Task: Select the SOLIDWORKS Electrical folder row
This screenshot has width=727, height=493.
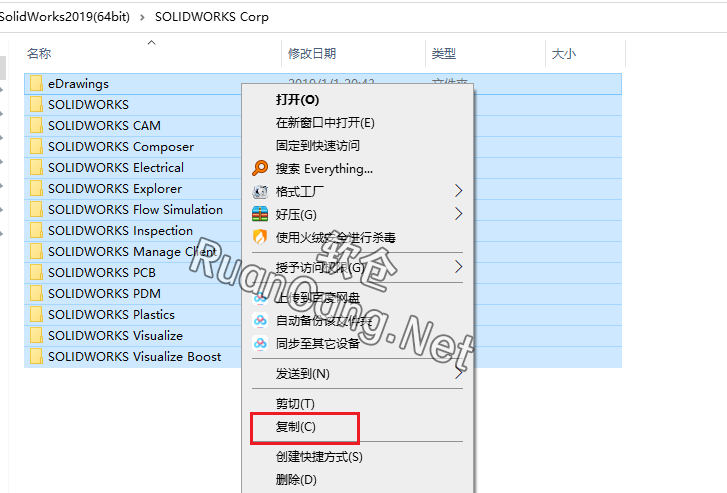Action: [x=116, y=167]
